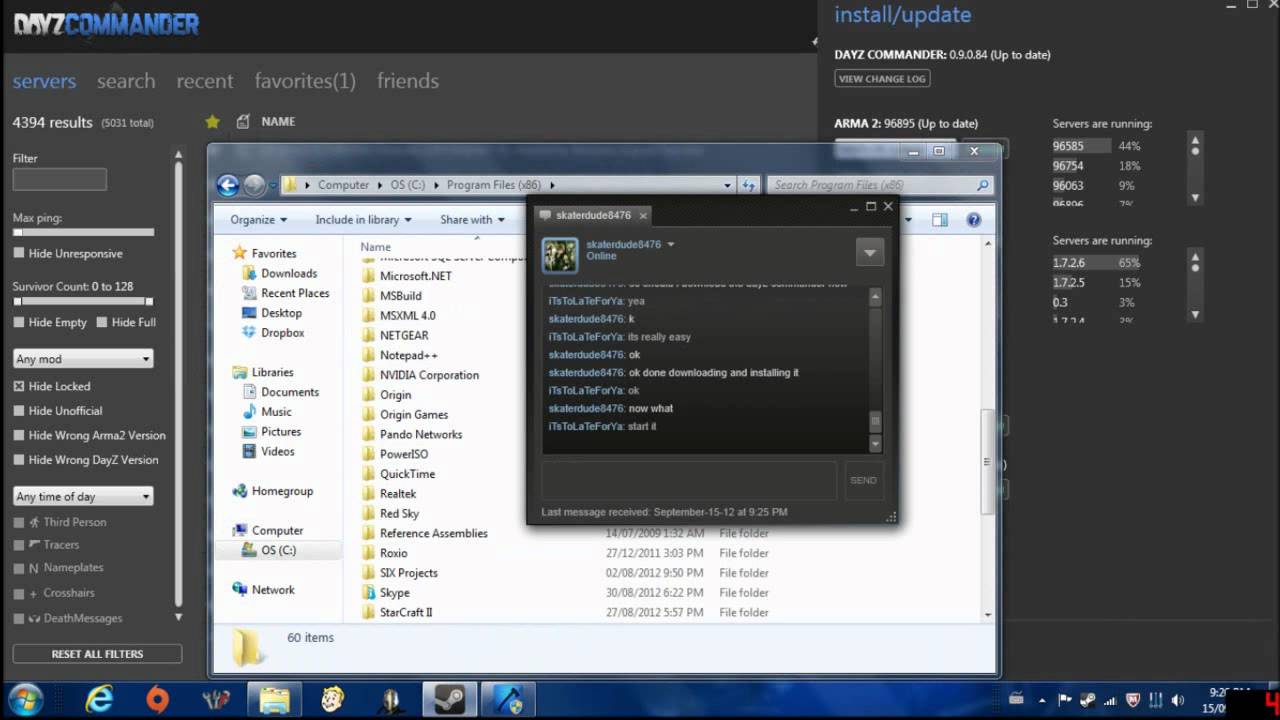
Task: Click the volume speaker tray icon
Action: [x=1177, y=700]
